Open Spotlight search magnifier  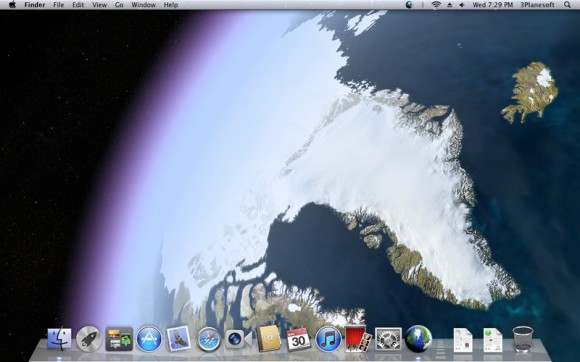[567, 5]
